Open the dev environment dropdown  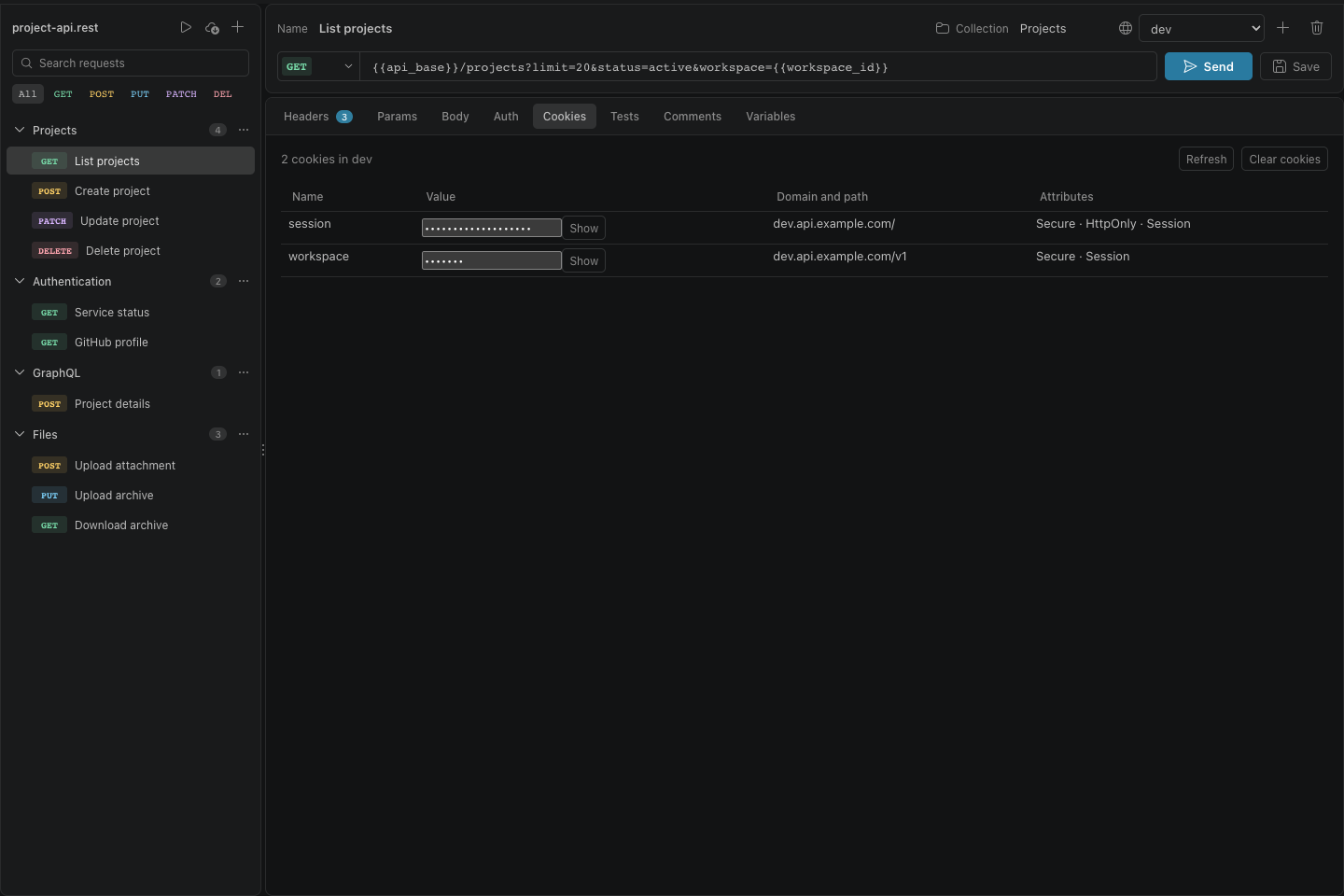tap(1202, 29)
